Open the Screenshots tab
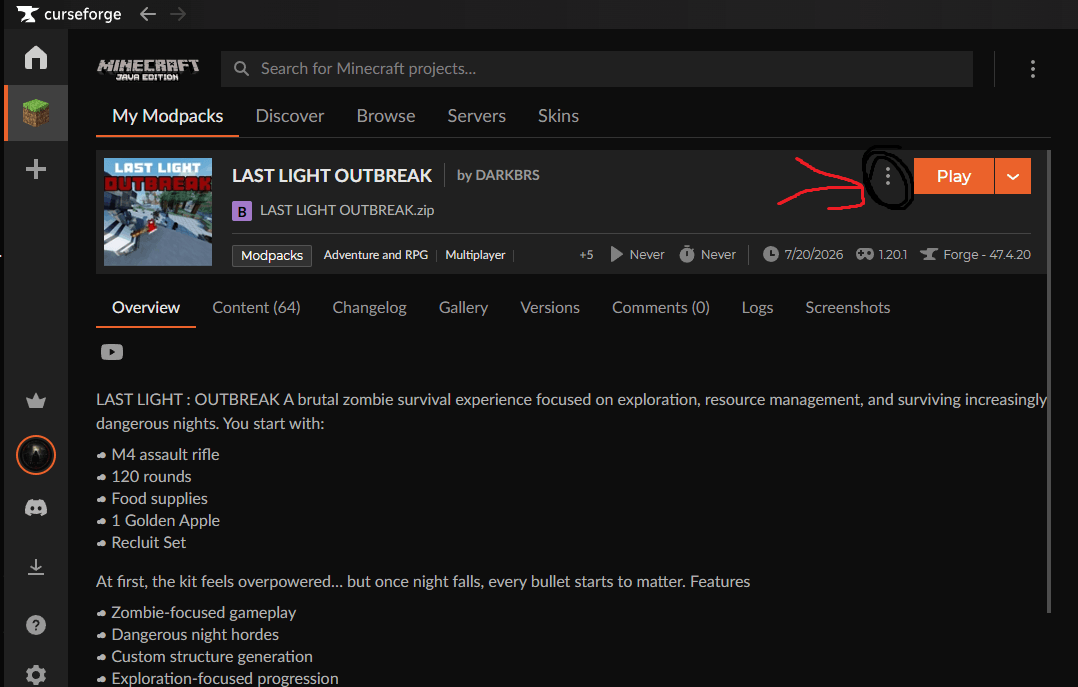Image resolution: width=1078 pixels, height=687 pixels. pyautogui.click(x=848, y=308)
